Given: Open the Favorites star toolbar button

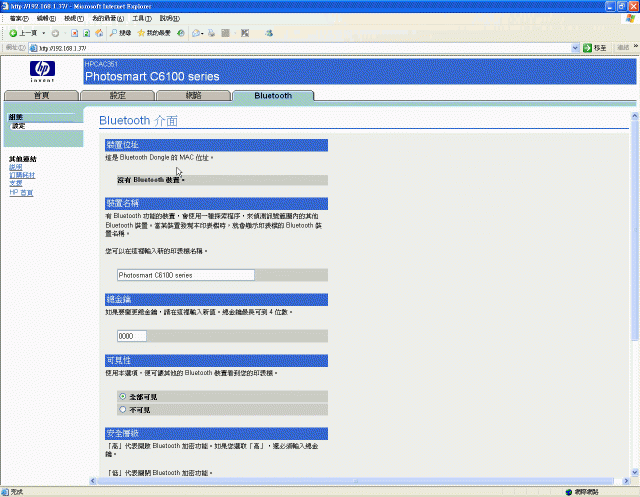Looking at the screenshot, I should [154, 33].
